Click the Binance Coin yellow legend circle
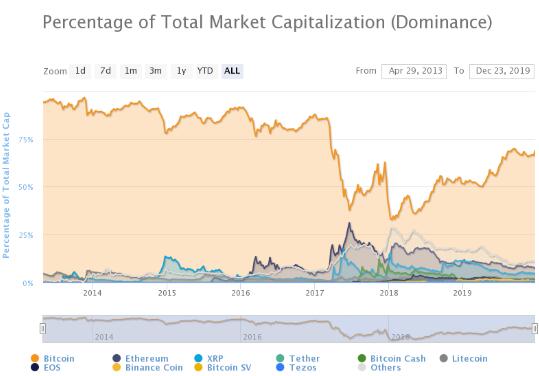The image size is (539, 376). (117, 367)
